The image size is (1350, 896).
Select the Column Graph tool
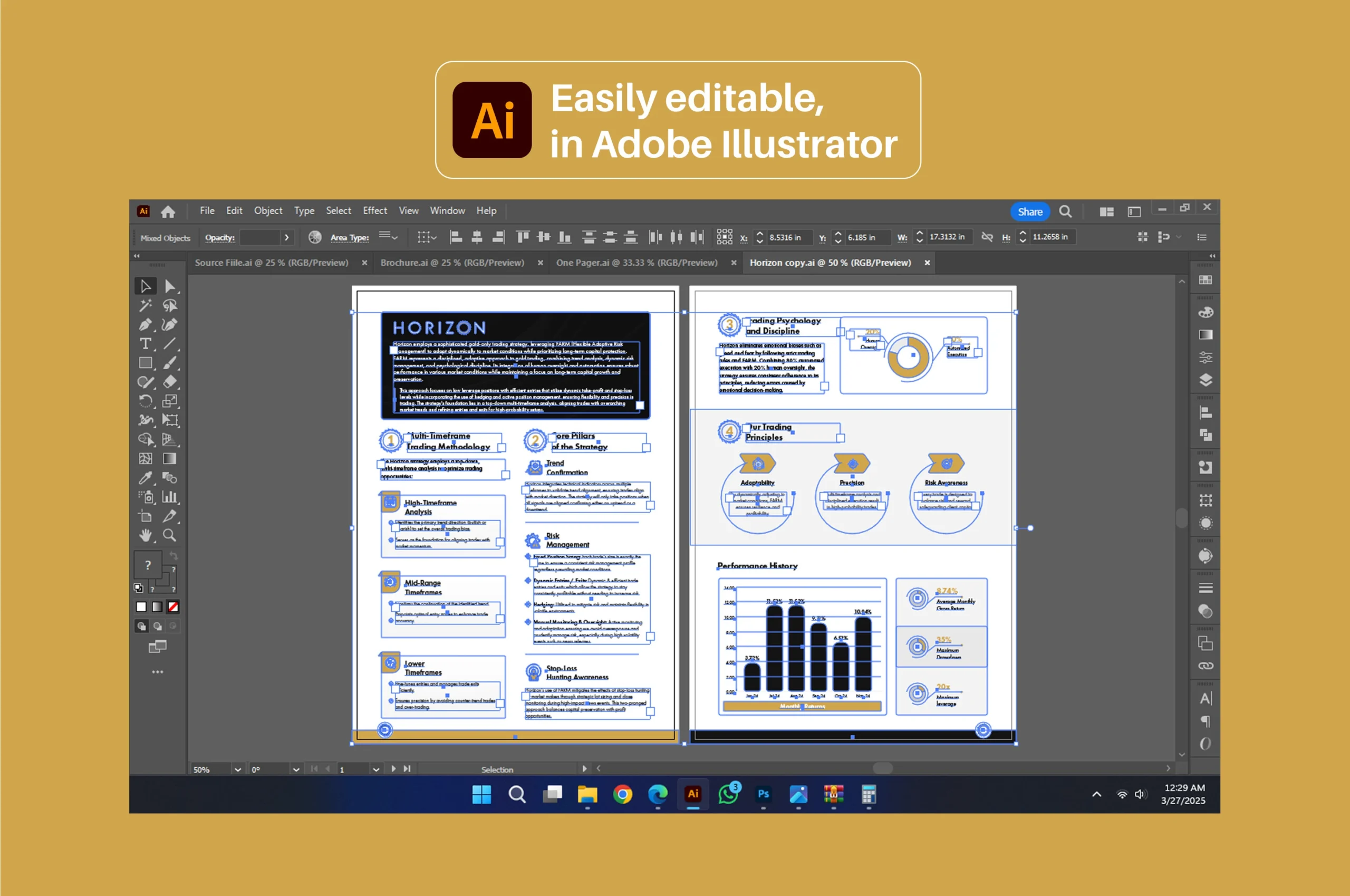coord(170,497)
